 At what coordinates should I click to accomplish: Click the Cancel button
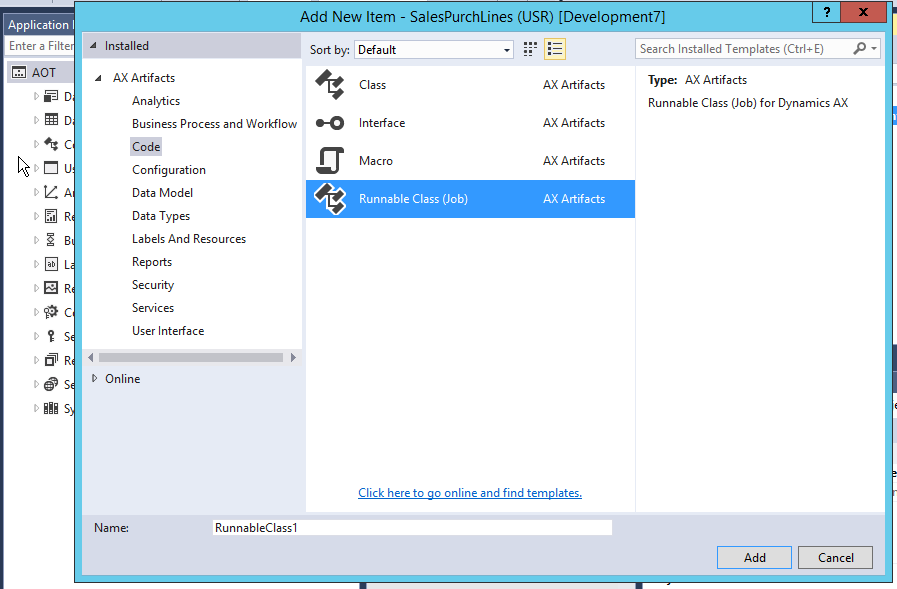[x=835, y=557]
